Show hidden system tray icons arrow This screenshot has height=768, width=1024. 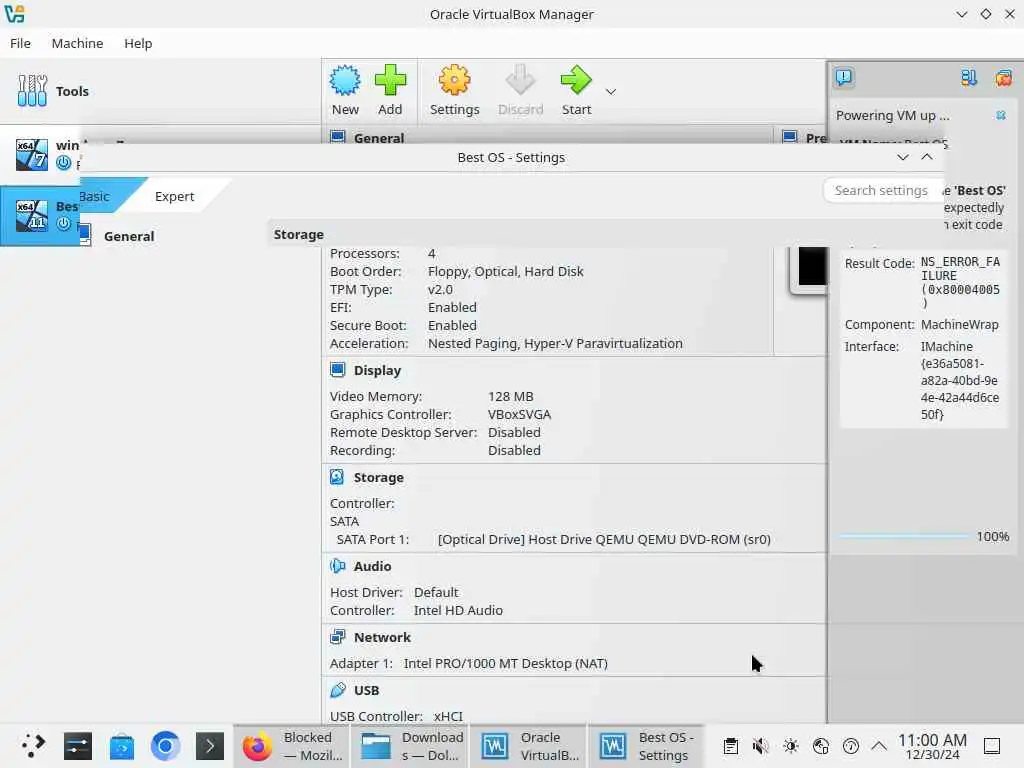point(879,746)
